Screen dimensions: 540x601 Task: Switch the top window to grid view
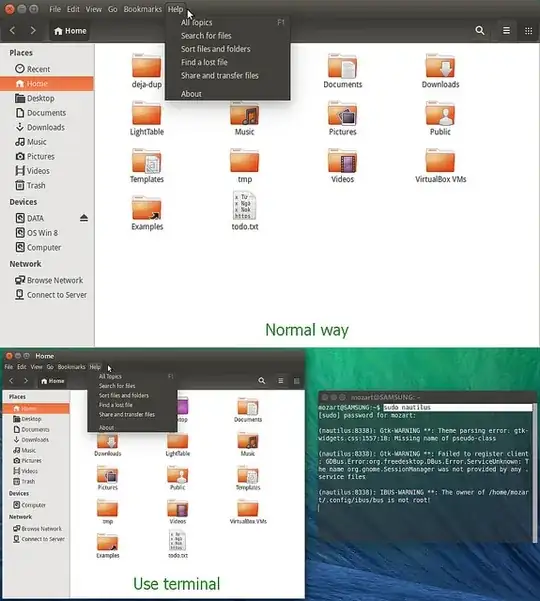(x=529, y=31)
